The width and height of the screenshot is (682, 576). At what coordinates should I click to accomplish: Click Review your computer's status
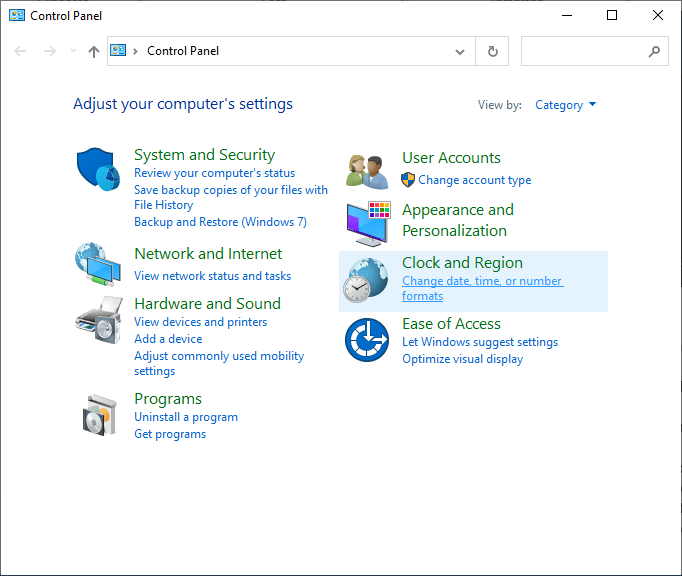pyautogui.click(x=214, y=173)
